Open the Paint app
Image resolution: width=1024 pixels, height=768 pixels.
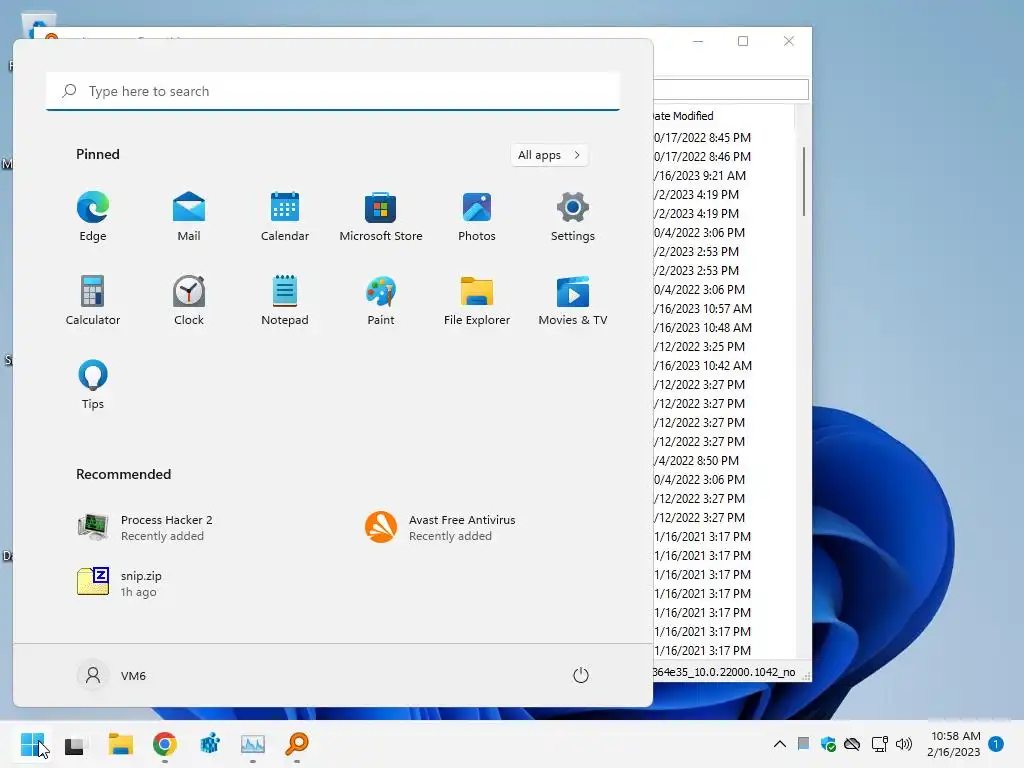[x=381, y=300]
